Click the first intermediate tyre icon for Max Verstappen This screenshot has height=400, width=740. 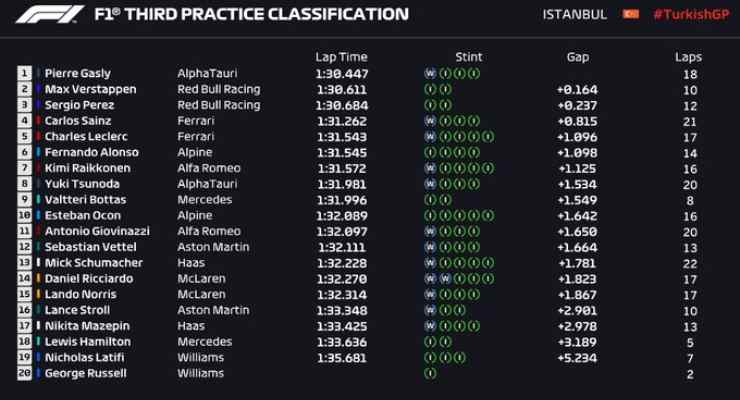click(430, 89)
